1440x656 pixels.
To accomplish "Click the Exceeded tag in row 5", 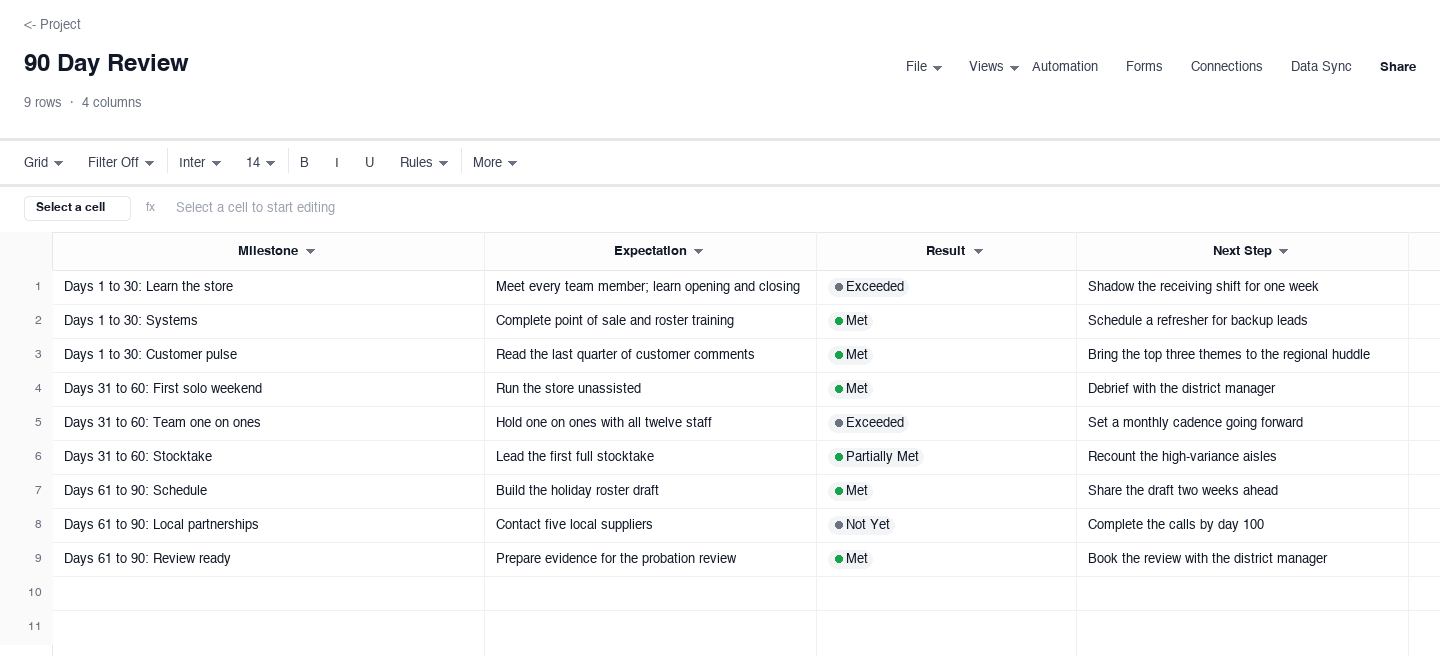I will tap(868, 423).
